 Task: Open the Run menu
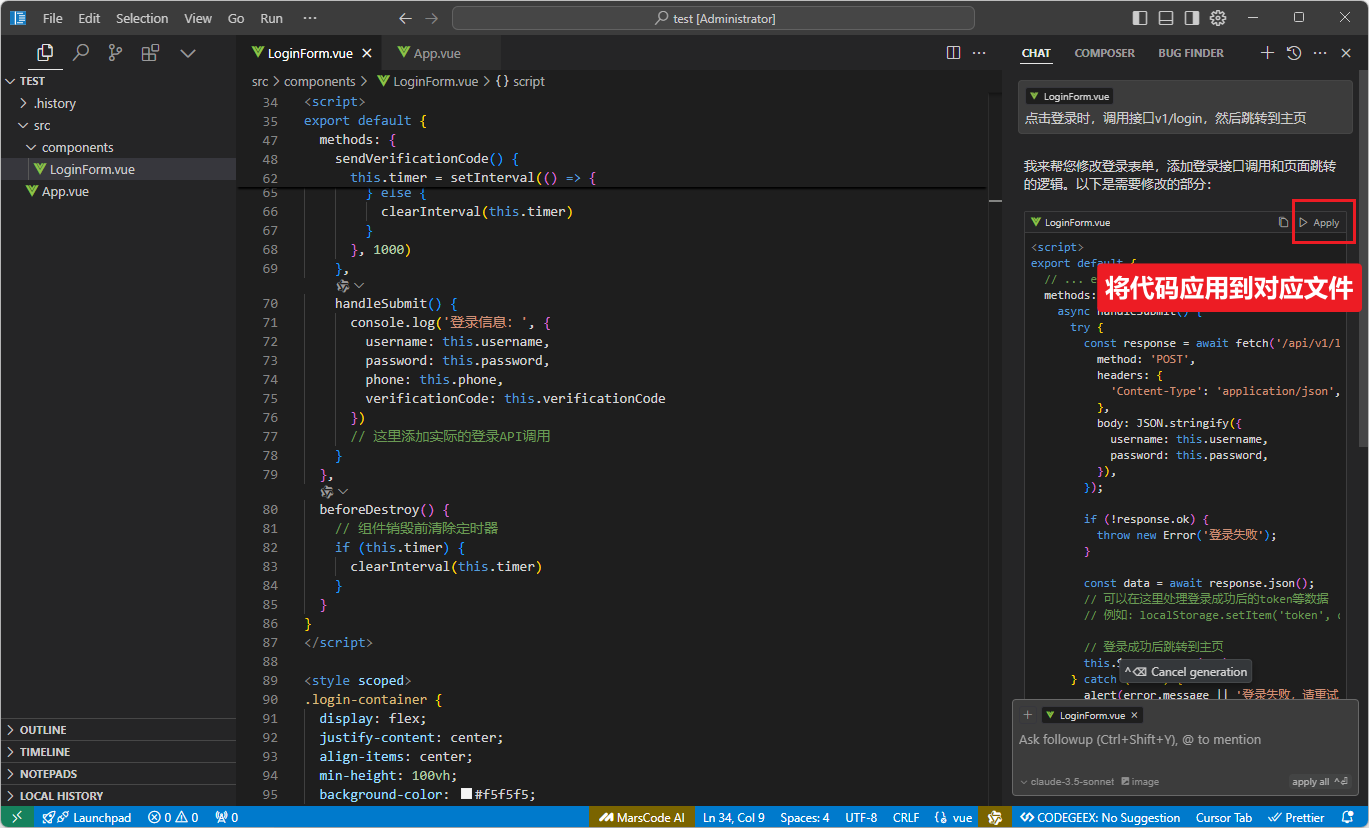tap(271, 18)
